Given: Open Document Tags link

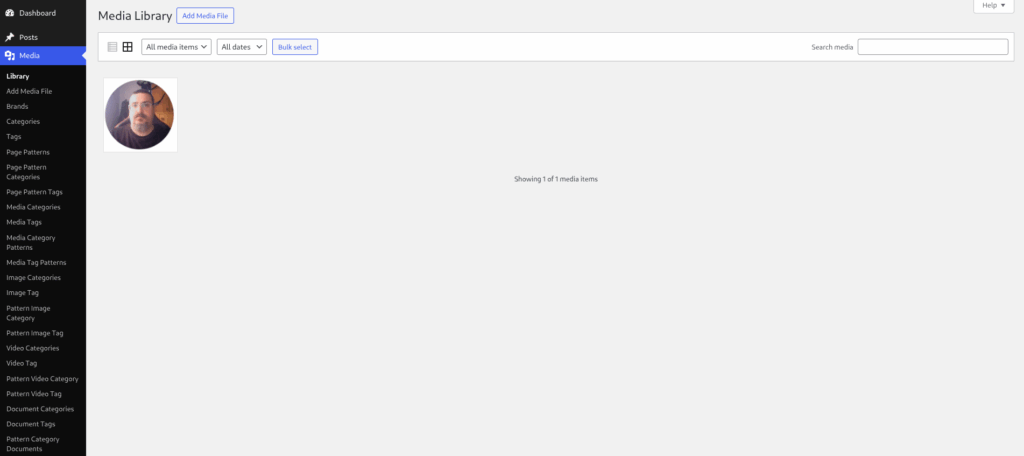Looking at the screenshot, I should [x=31, y=424].
